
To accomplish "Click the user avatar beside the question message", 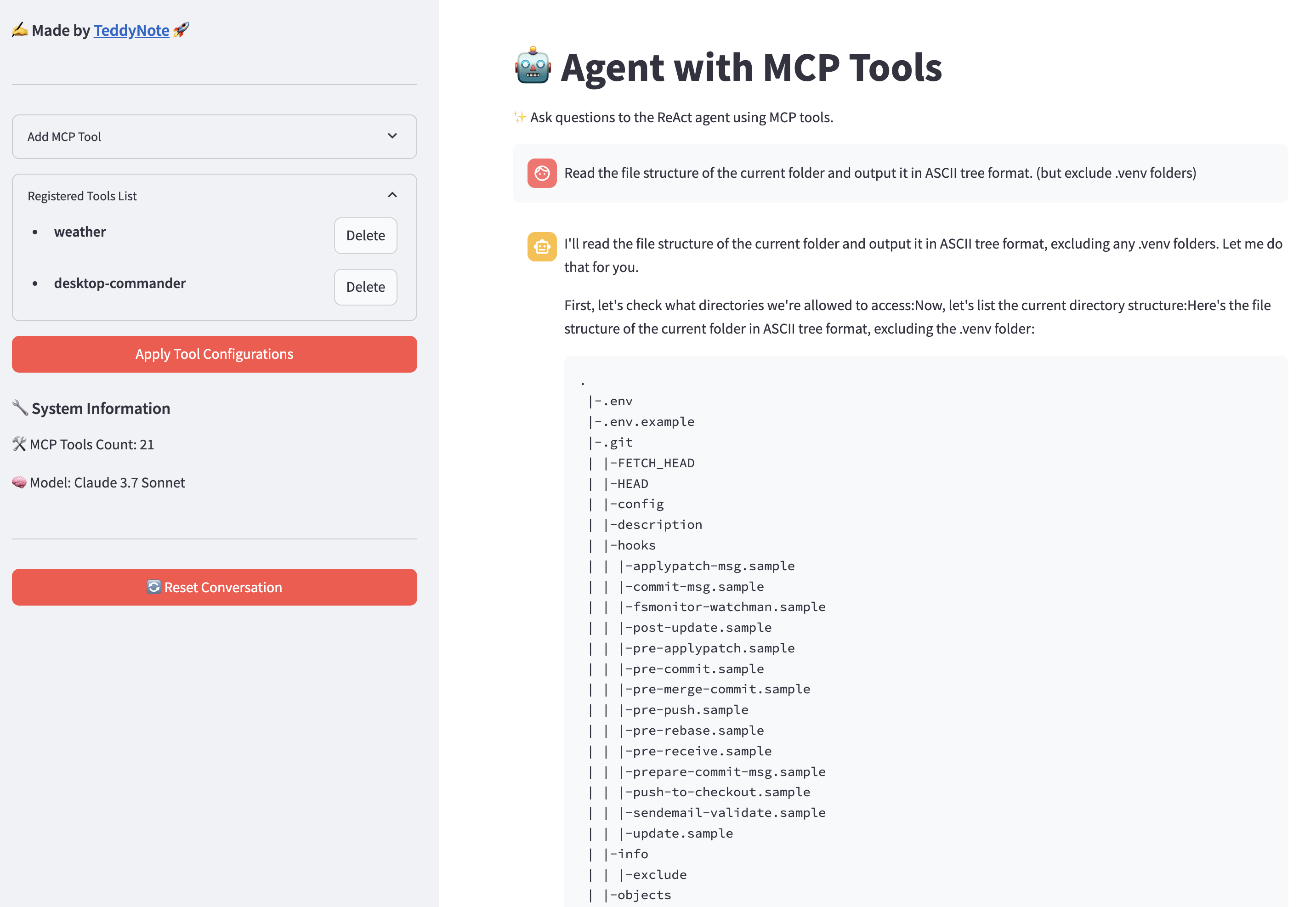I will [x=541, y=173].
